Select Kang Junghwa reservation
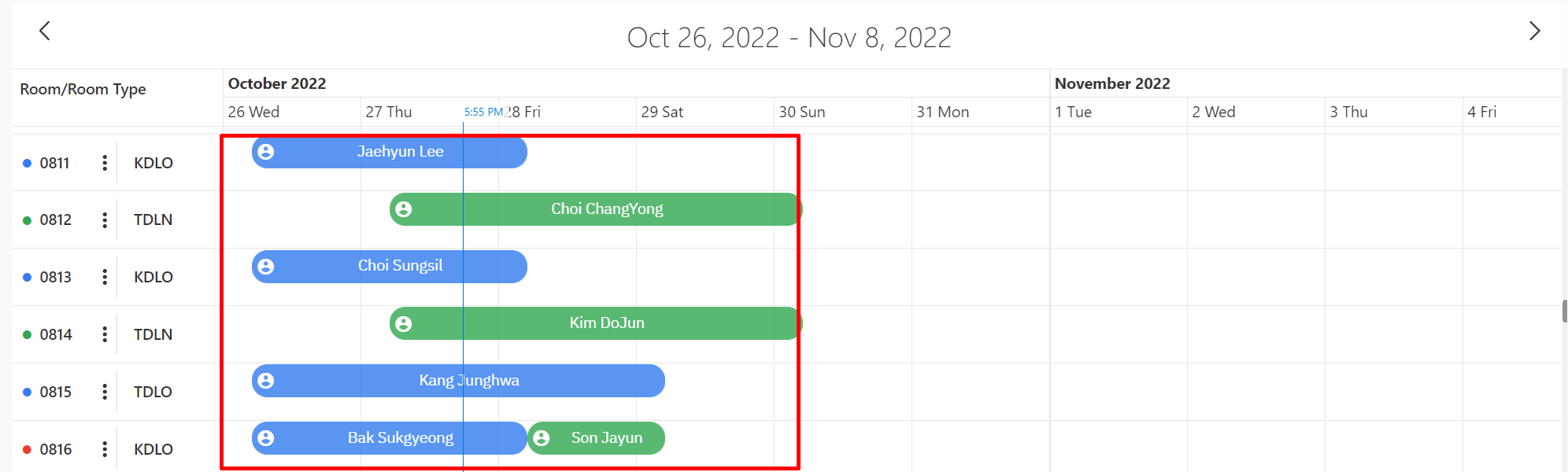Image resolution: width=1568 pixels, height=472 pixels. (469, 381)
